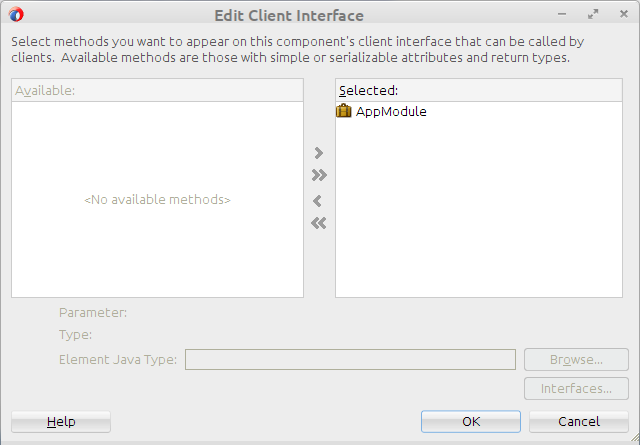640x445 pixels.
Task: Open Help for this dialog
Action: click(x=61, y=422)
